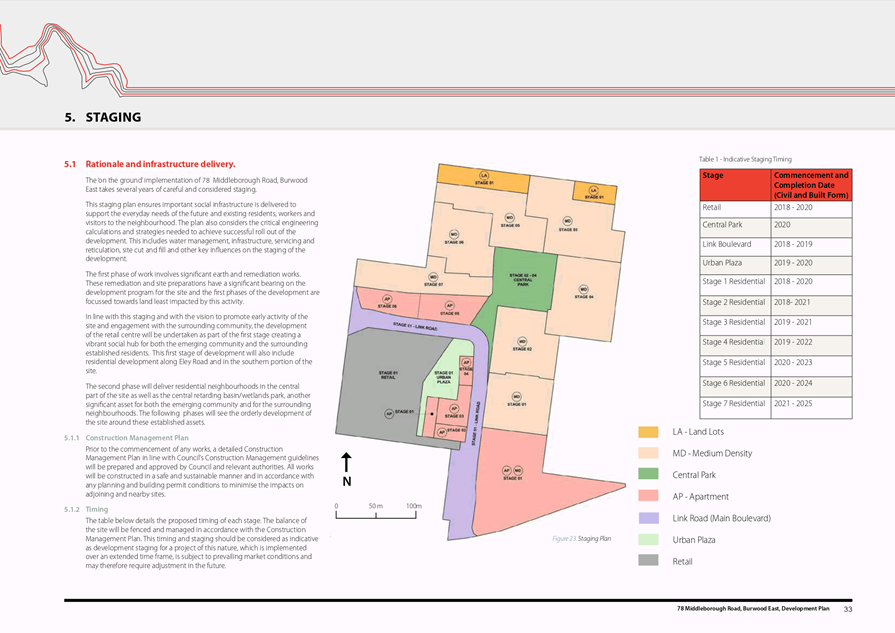Click the '2018 - 2019' date cell
This screenshot has width=895, height=633.
click(812, 246)
